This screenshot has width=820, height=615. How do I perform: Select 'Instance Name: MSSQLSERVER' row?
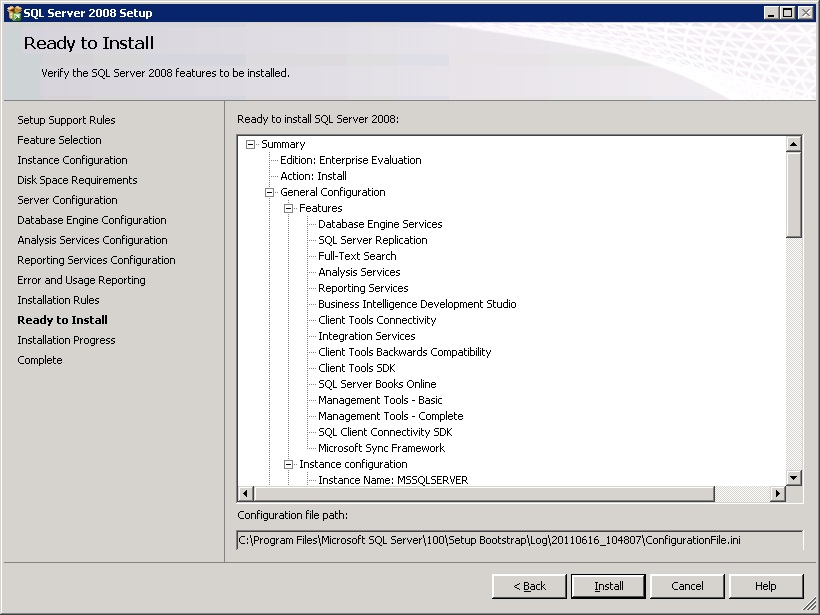pos(393,481)
